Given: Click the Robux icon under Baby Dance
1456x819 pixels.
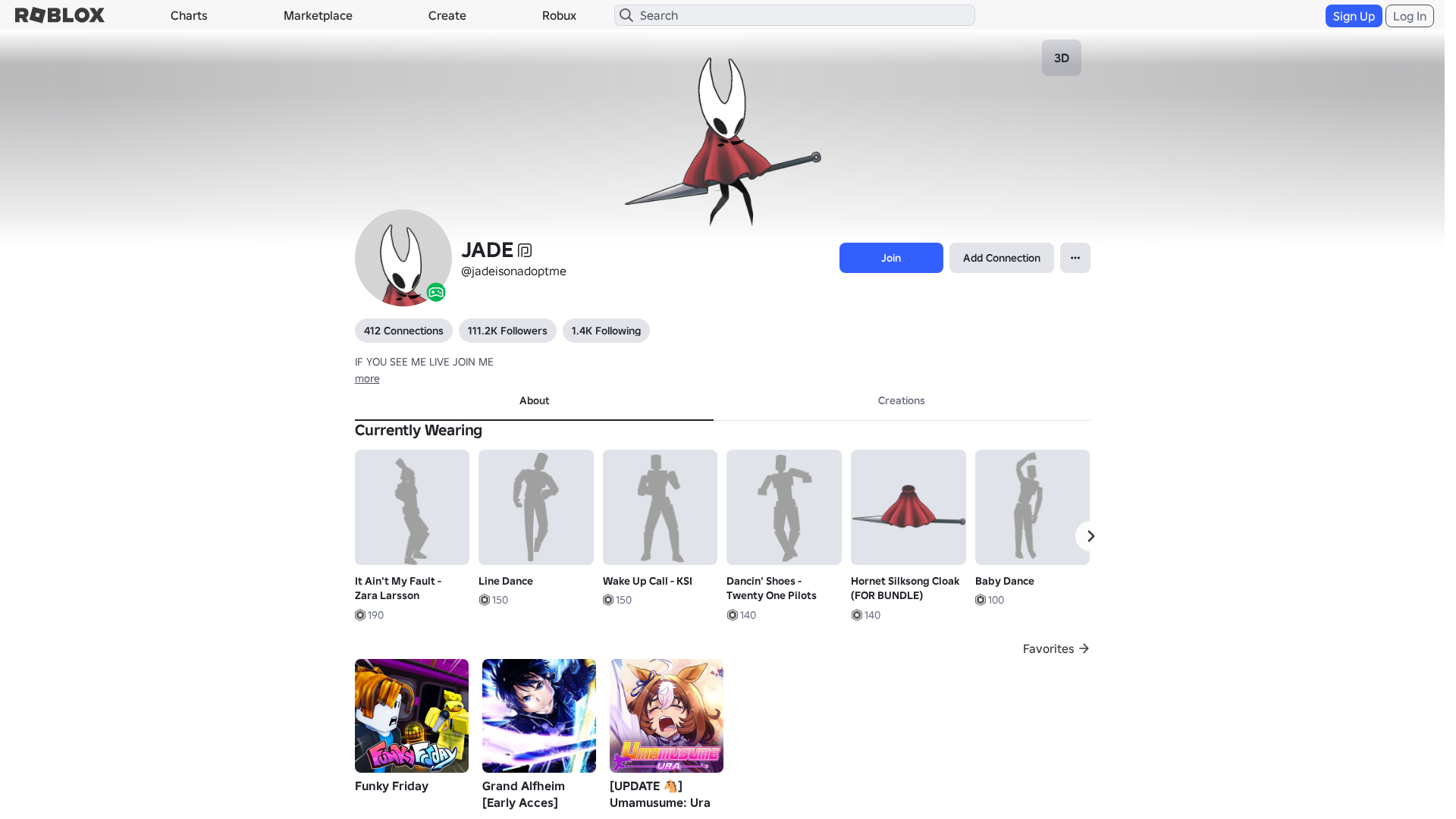Looking at the screenshot, I should [x=980, y=600].
